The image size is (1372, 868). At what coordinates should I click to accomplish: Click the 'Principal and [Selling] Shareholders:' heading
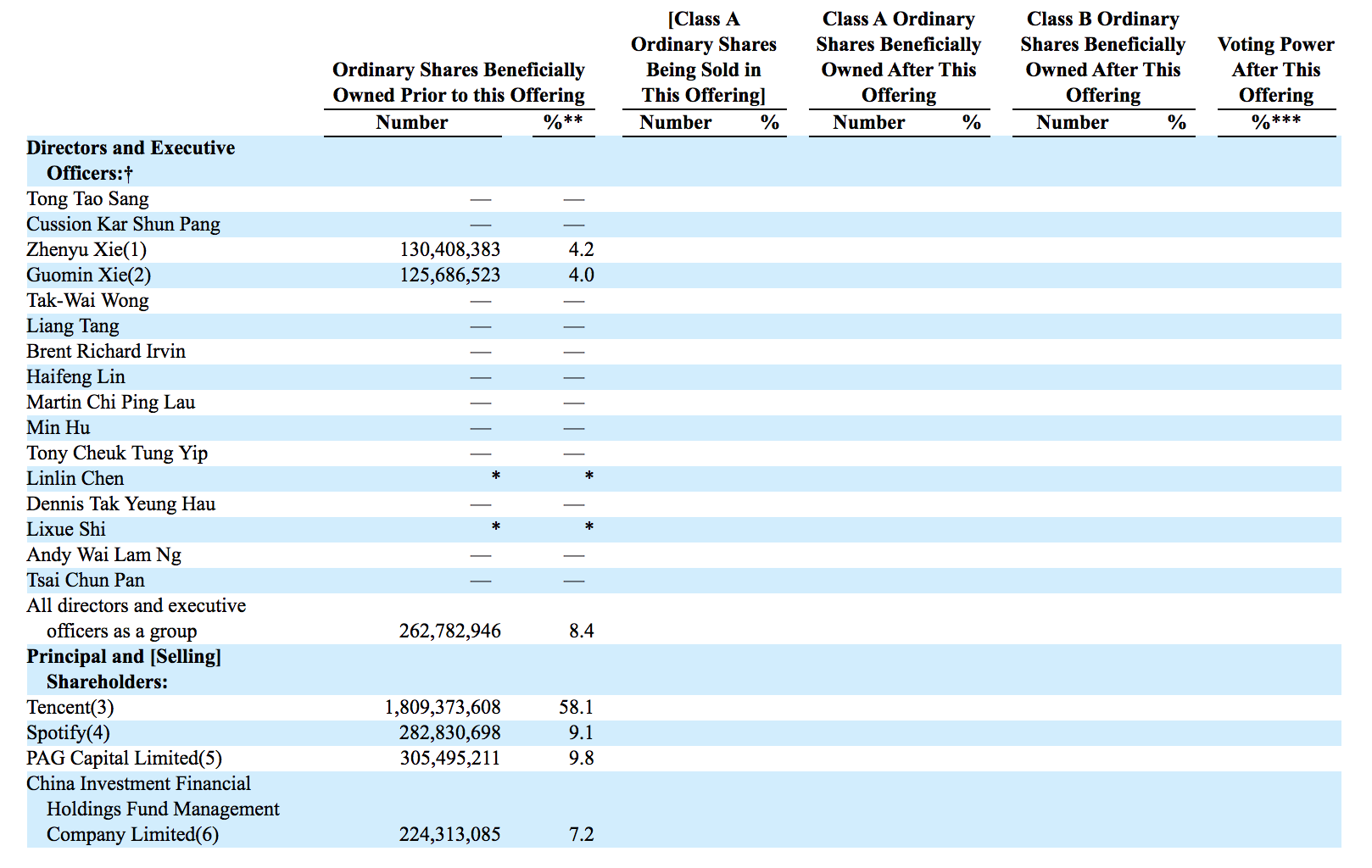[124, 670]
